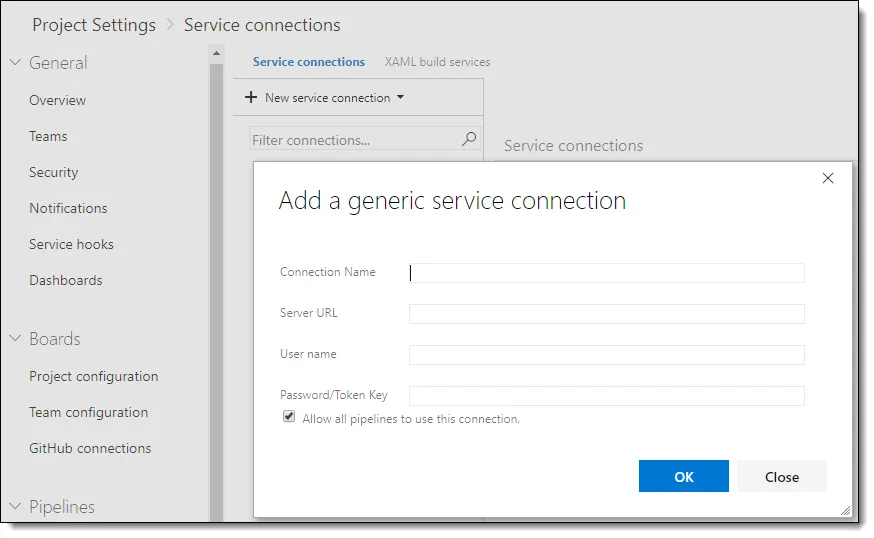This screenshot has height=538, width=874.
Task: Click the search magnifier in Filter connections
Action: click(468, 140)
